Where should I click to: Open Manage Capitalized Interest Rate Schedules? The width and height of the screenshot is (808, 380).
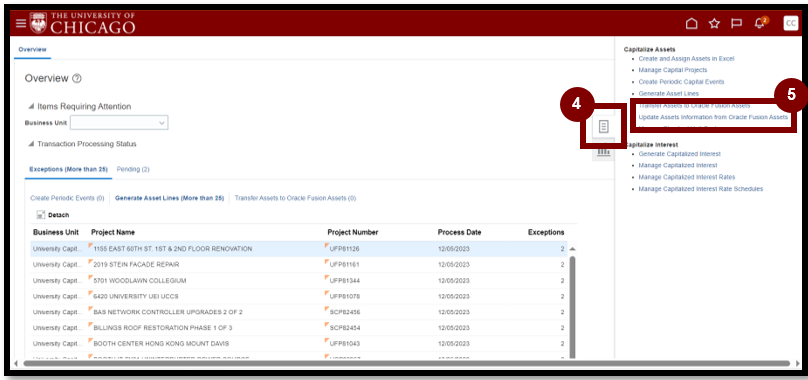701,189
